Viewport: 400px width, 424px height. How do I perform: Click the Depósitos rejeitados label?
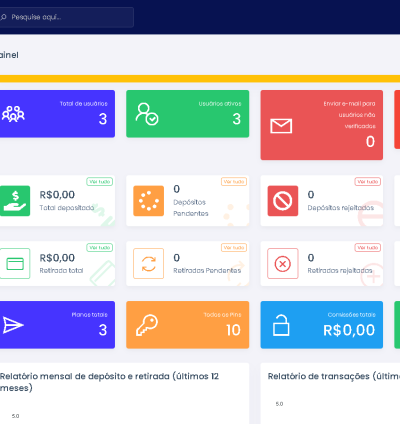[341, 208]
